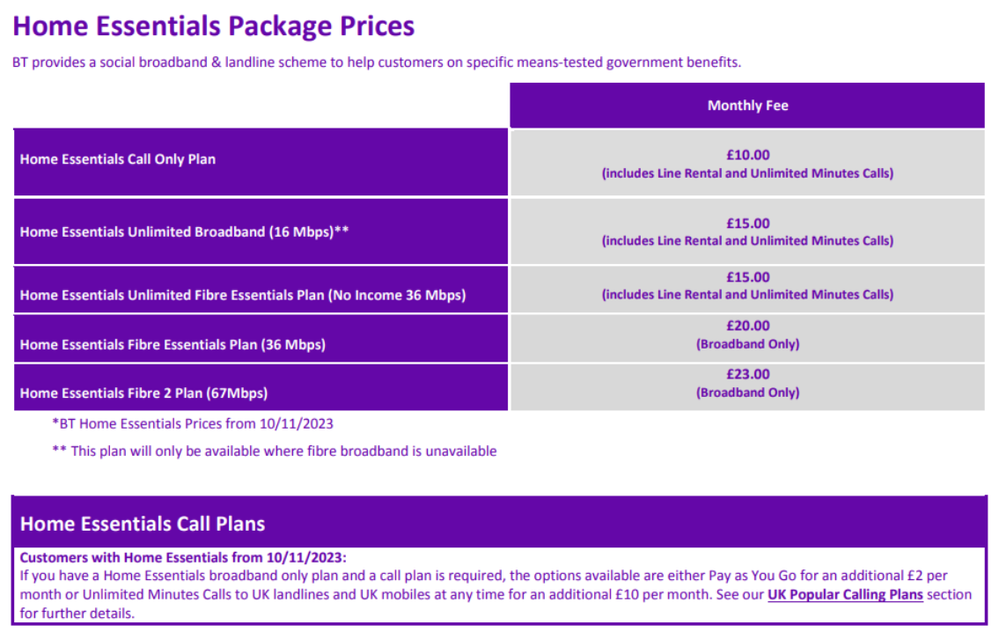This screenshot has height=639, width=999.
Task: Select Home Essentials Fibre Essentials Plan (36 Mbps)
Action: pos(173,345)
